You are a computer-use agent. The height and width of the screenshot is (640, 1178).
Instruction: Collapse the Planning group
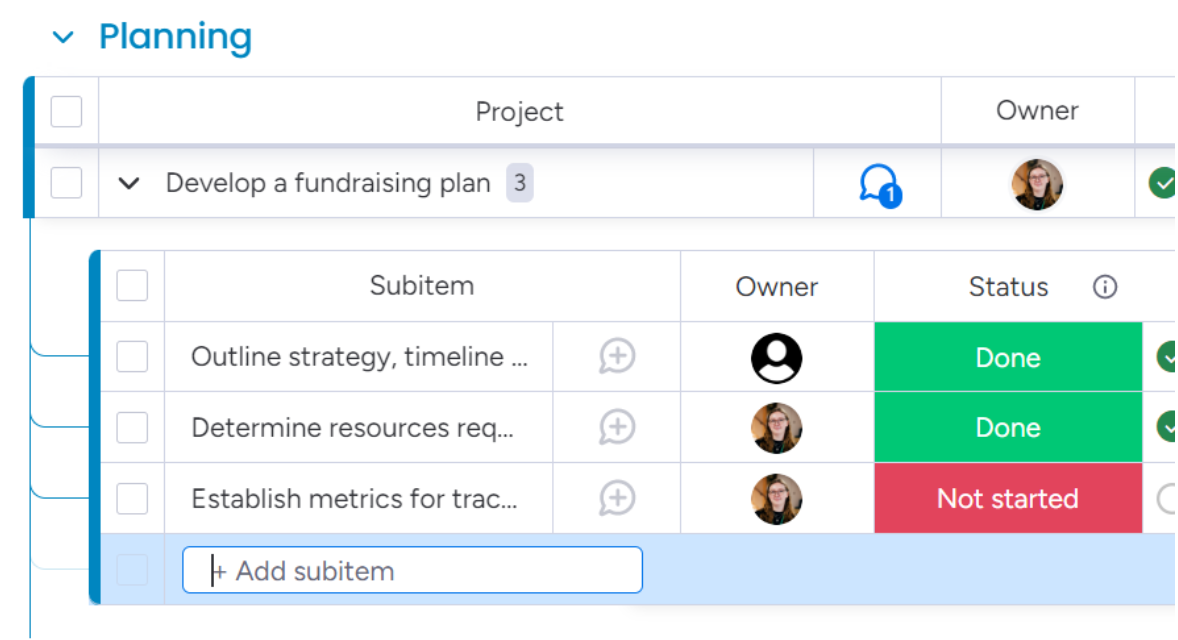[x=63, y=36]
